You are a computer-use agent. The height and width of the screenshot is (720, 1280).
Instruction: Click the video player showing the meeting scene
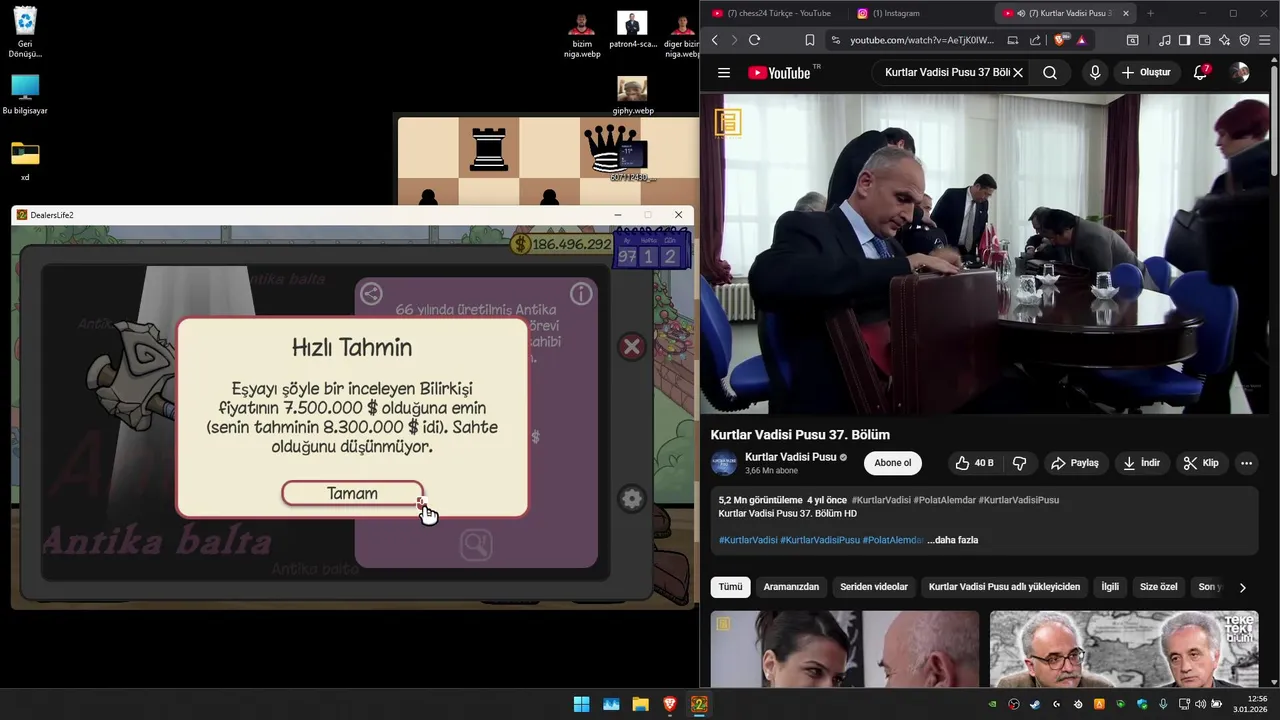(984, 253)
